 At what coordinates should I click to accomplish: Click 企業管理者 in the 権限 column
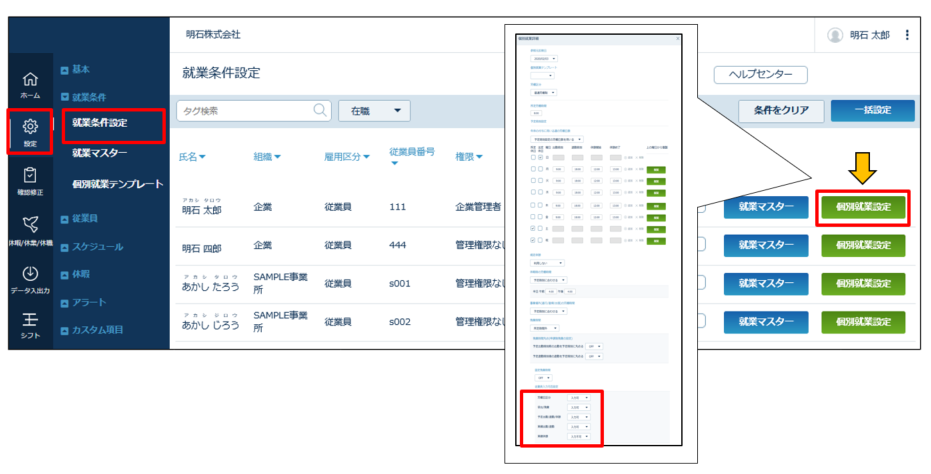pos(478,207)
